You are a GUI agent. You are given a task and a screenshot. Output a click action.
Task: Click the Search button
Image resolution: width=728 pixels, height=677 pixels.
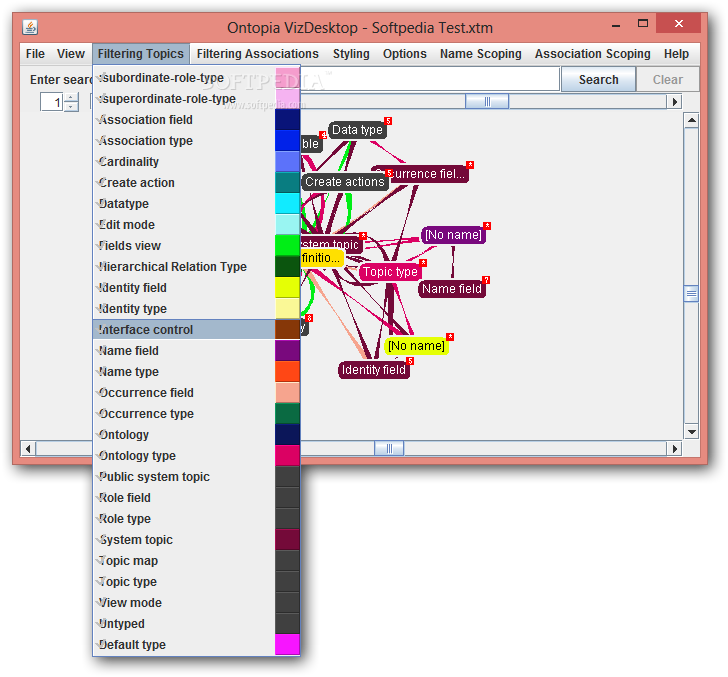tap(598, 79)
